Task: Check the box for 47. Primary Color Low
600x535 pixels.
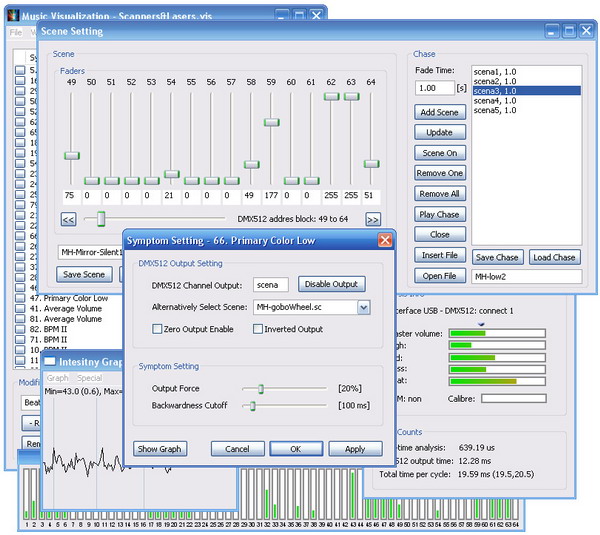Action: click(21, 298)
